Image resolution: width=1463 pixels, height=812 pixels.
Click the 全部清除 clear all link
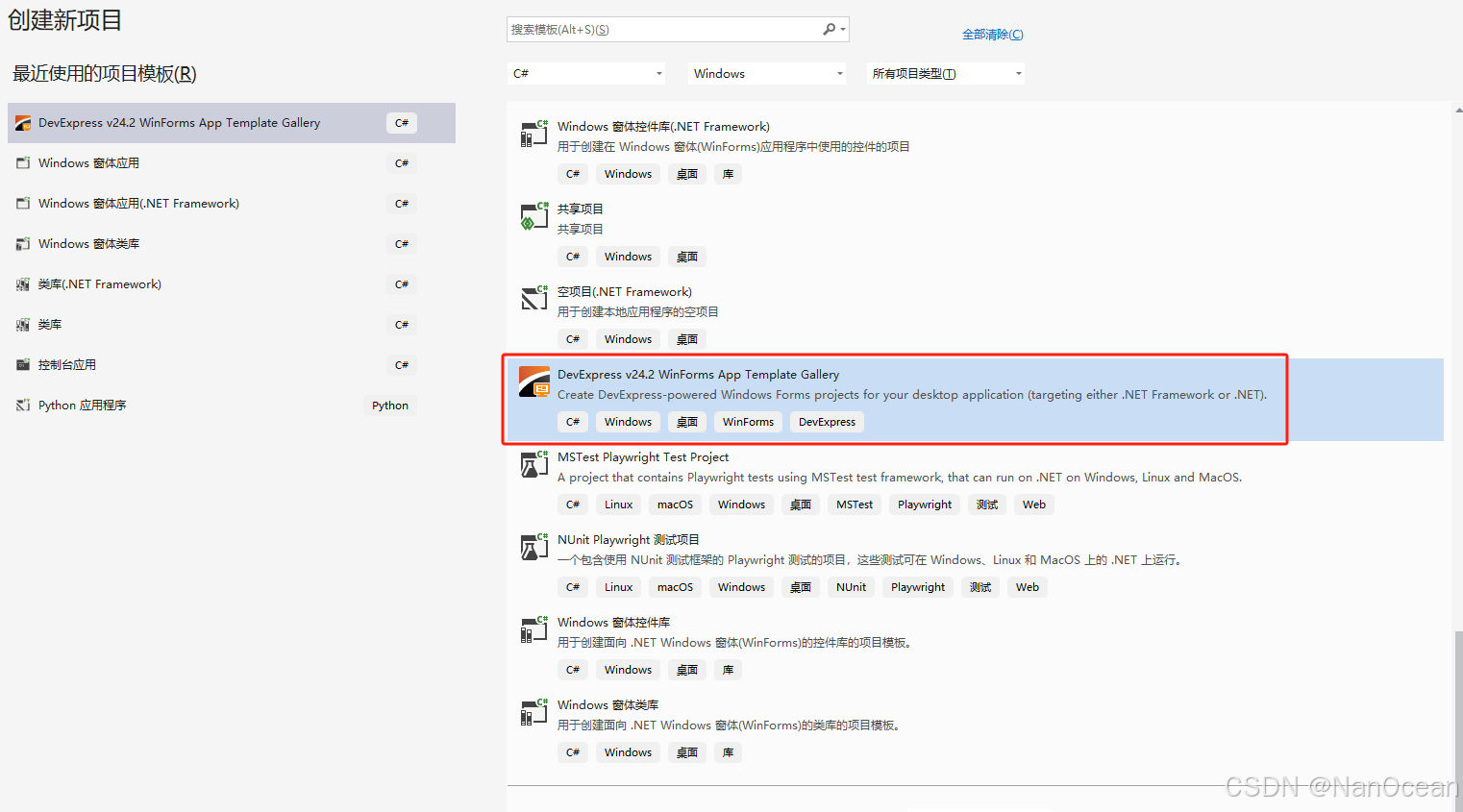pos(993,35)
